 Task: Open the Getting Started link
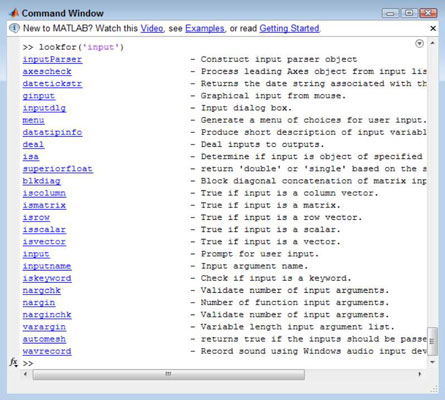point(289,28)
